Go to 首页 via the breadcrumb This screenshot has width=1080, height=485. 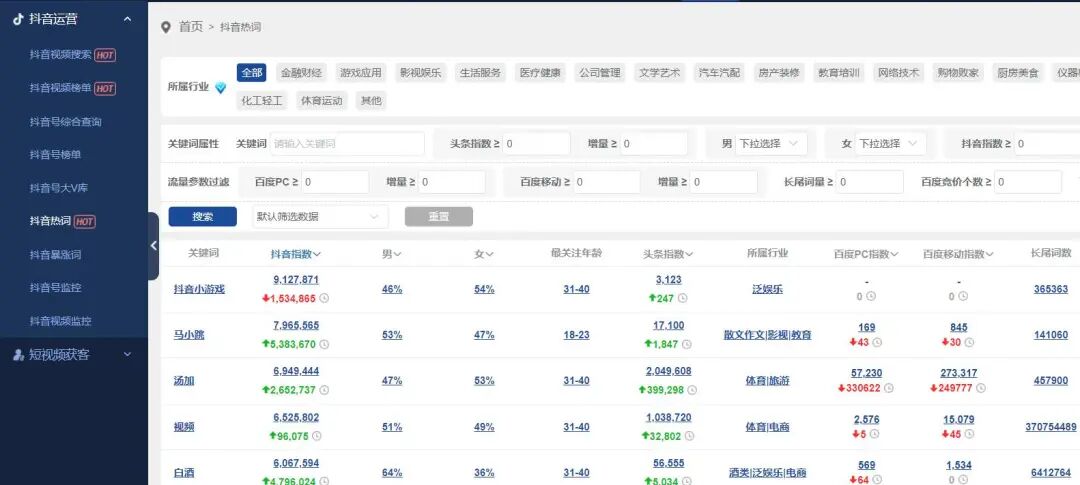[x=191, y=28]
